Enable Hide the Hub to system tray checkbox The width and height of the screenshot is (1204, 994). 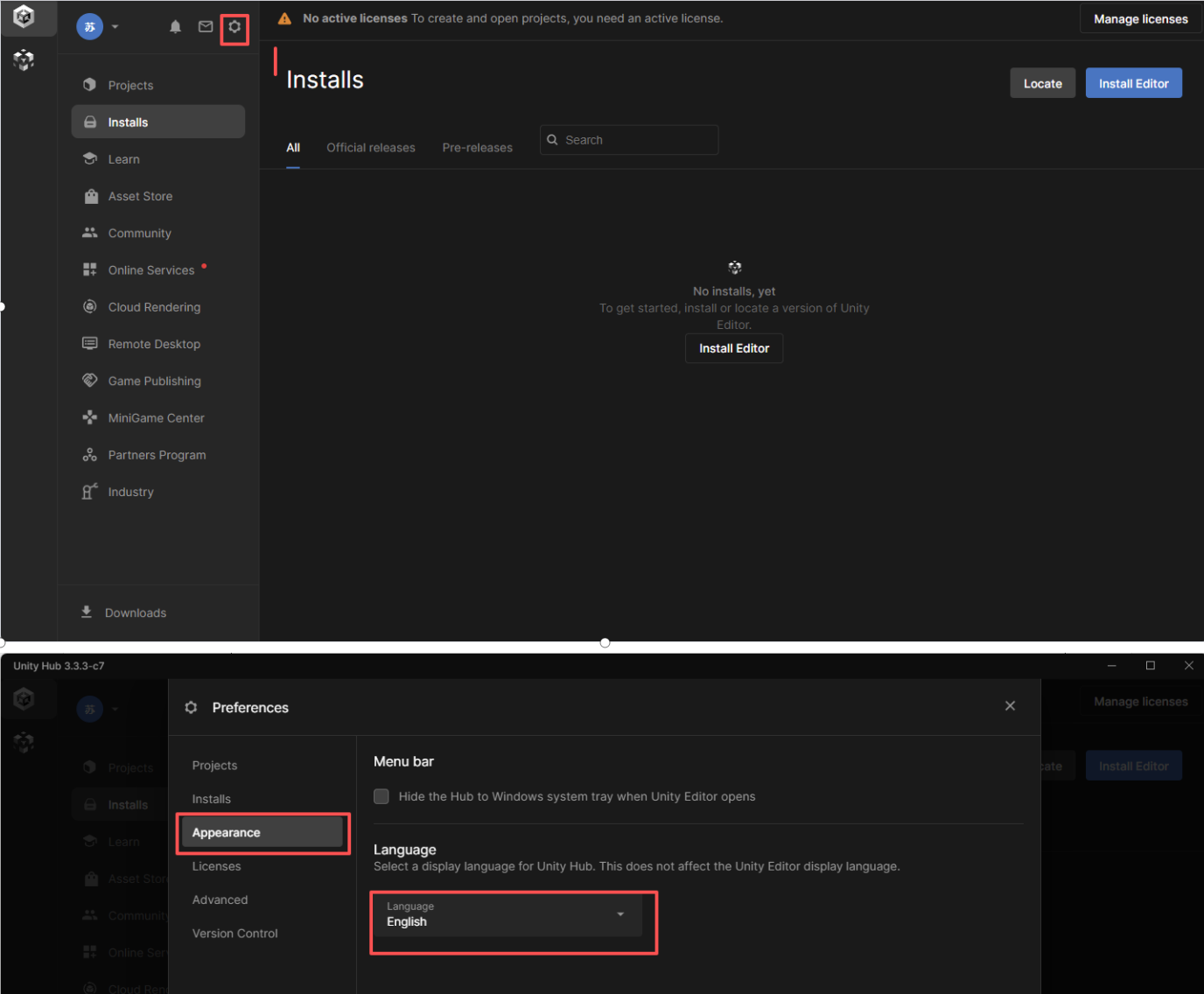coord(381,796)
